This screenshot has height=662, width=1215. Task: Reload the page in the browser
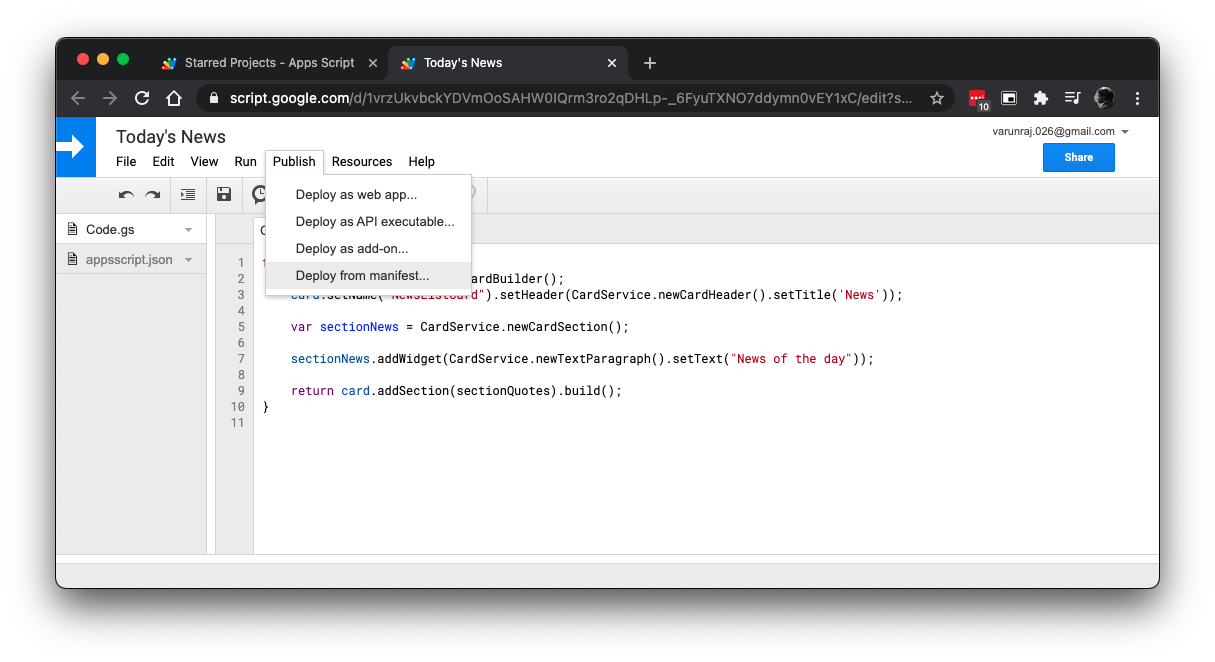point(142,98)
